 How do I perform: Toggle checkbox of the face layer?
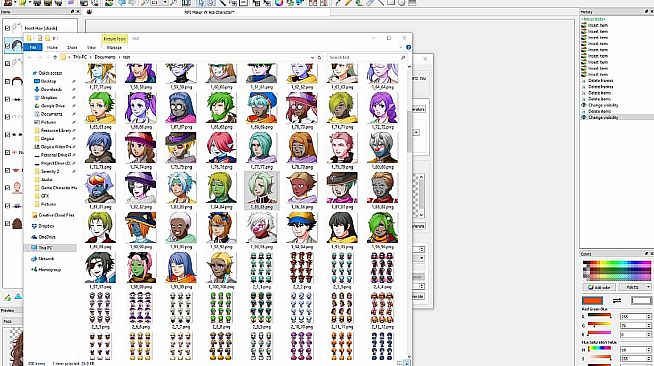[7, 188]
